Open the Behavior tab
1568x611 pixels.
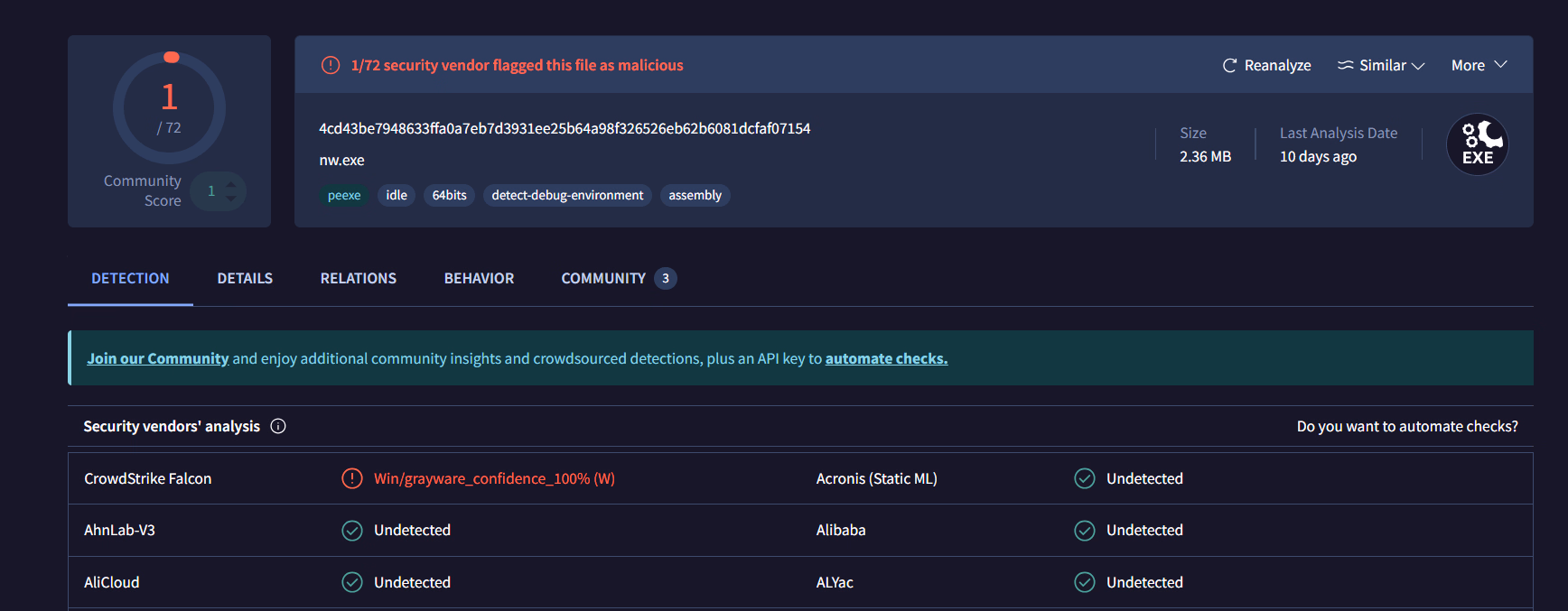(x=479, y=278)
